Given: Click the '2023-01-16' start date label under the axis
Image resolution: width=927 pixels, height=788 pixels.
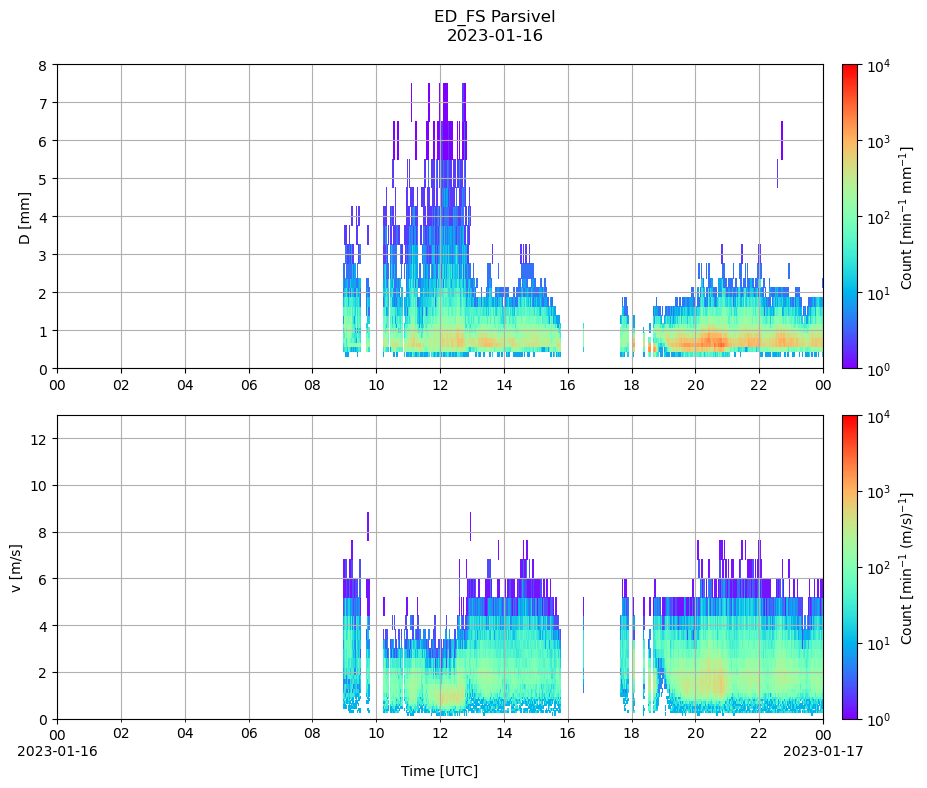Looking at the screenshot, I should 57,751.
